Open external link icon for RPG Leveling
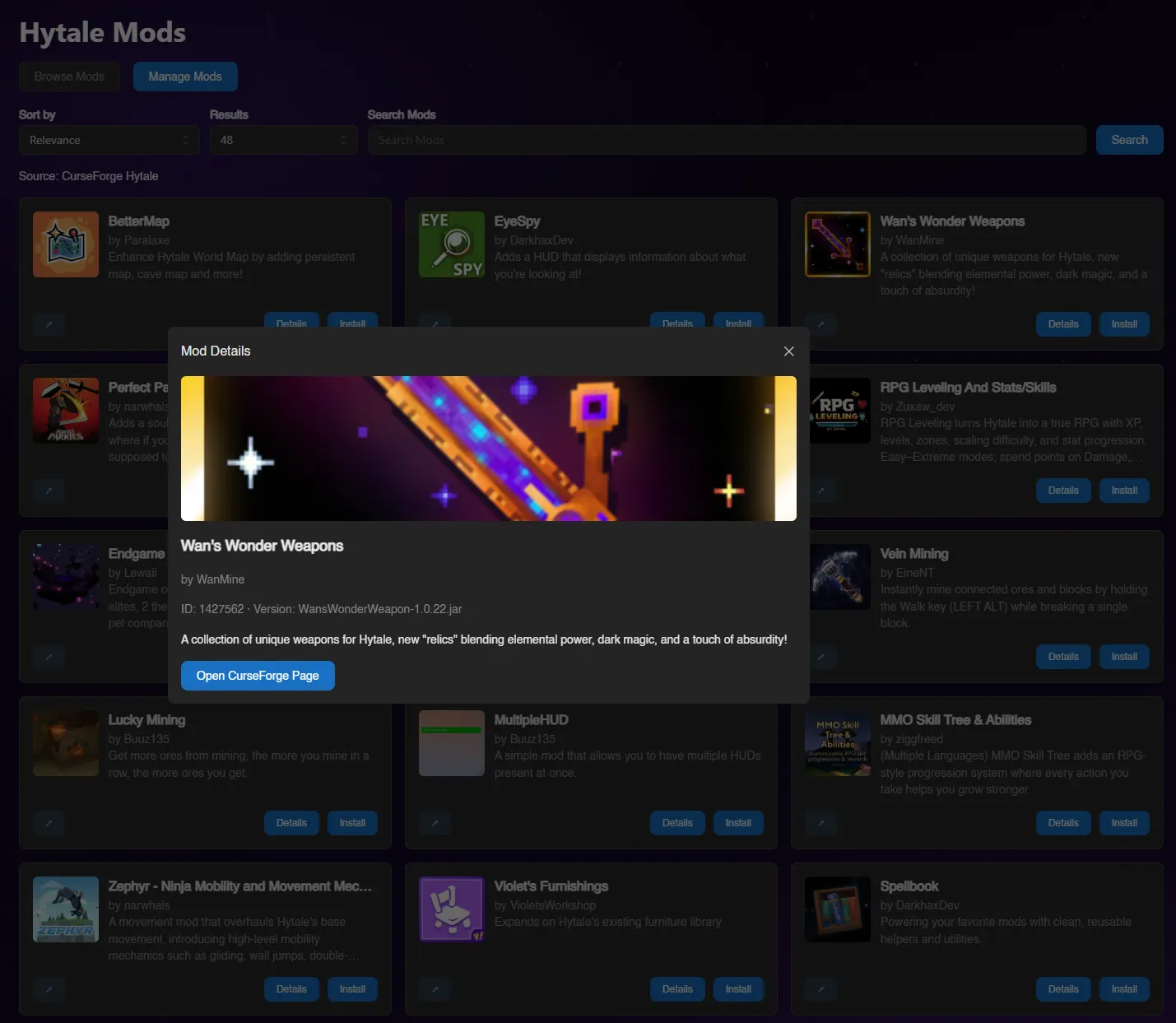This screenshot has height=1023, width=1176. [822, 491]
